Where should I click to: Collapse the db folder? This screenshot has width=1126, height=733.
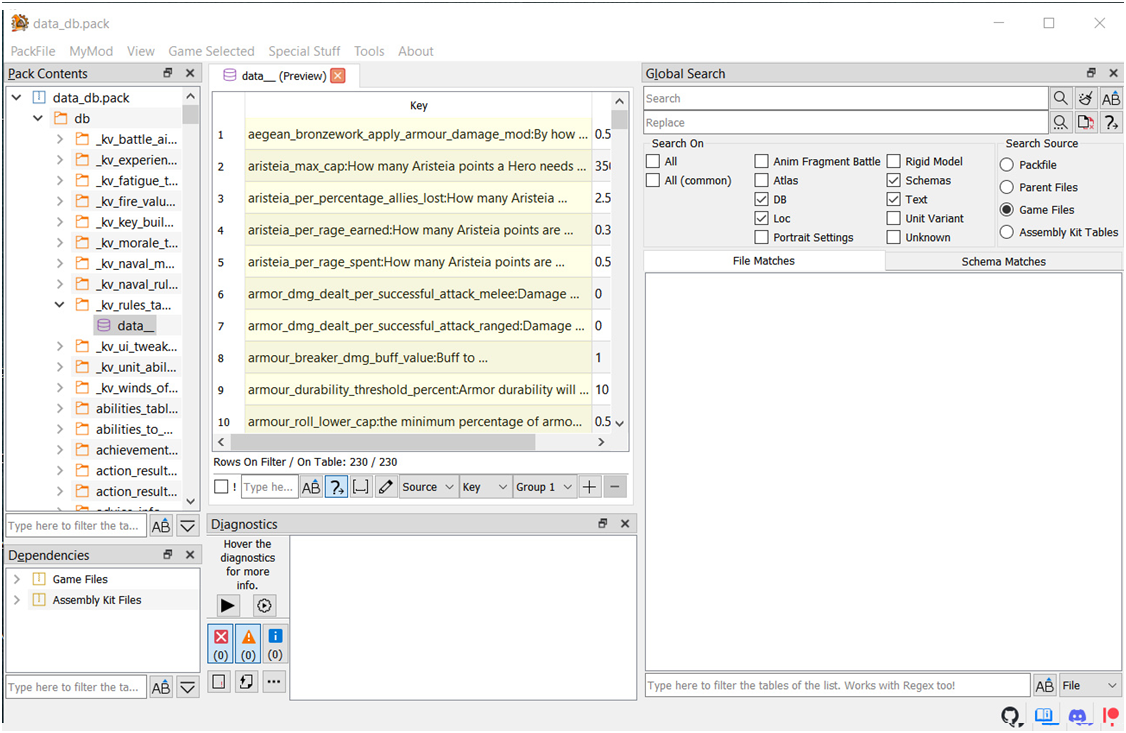pyautogui.click(x=38, y=118)
